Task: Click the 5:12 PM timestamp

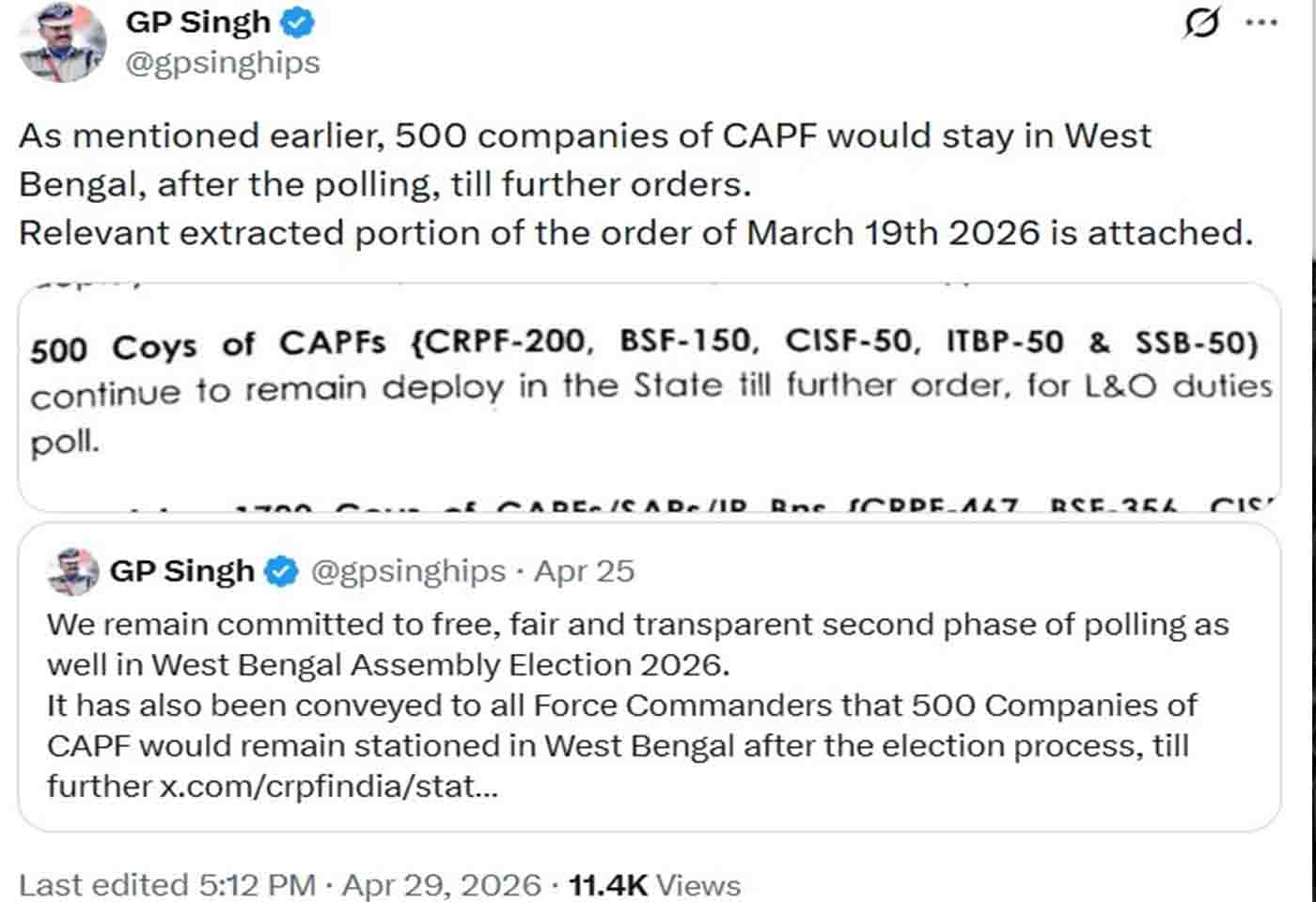Action: pyautogui.click(x=257, y=885)
